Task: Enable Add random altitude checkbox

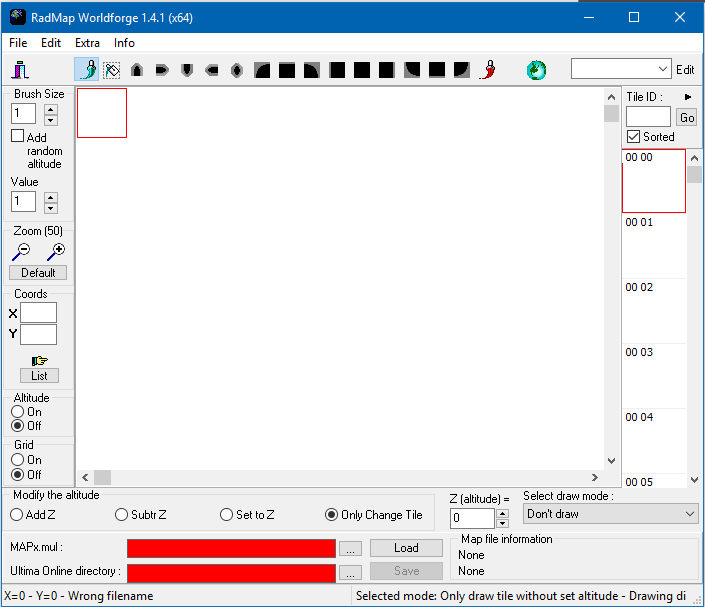Action: tap(18, 136)
